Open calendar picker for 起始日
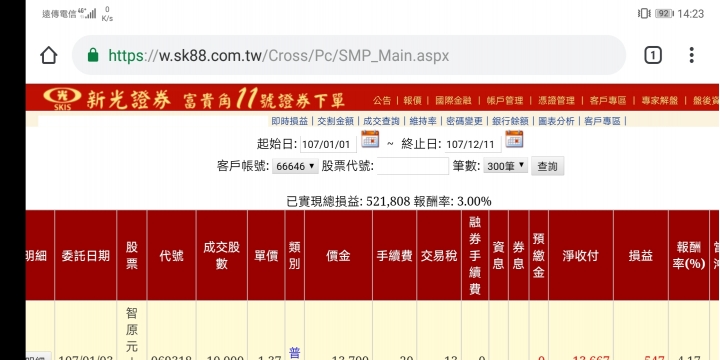This screenshot has width=720, height=360. click(370, 139)
